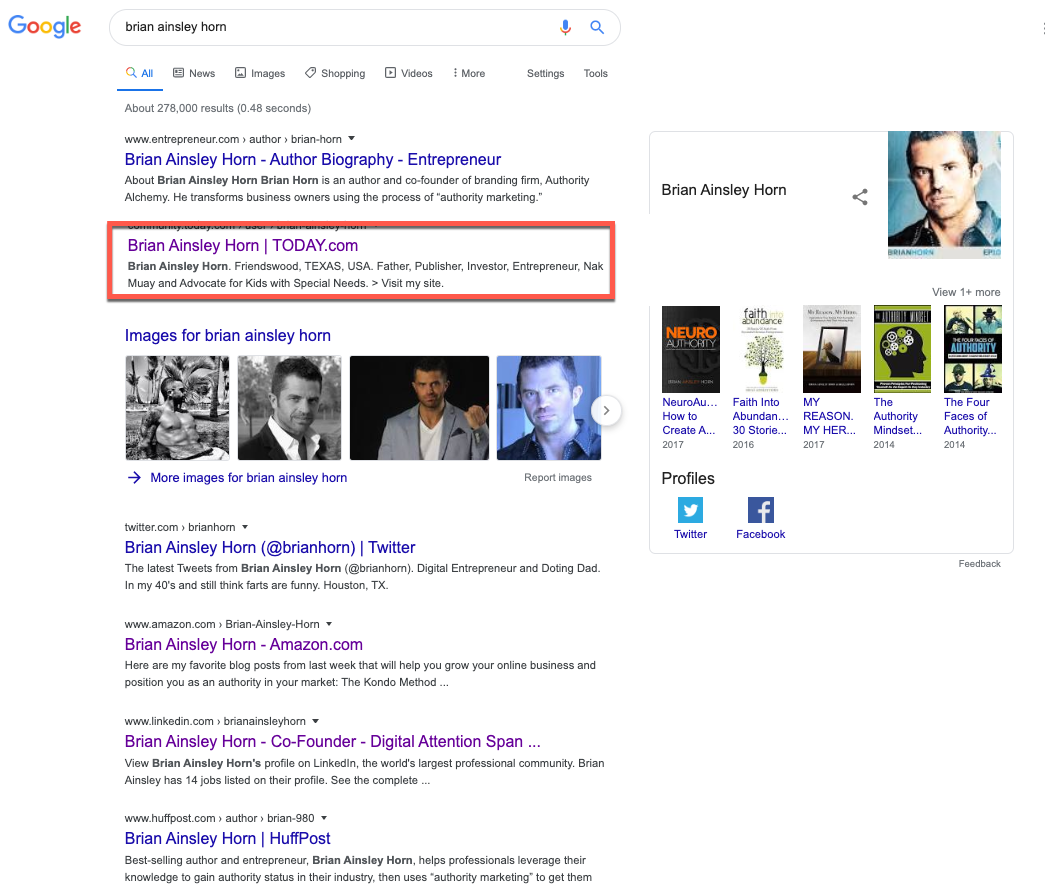Expand dropdown next to twitter.com URL
This screenshot has width=1045, height=885.
[x=245, y=527]
